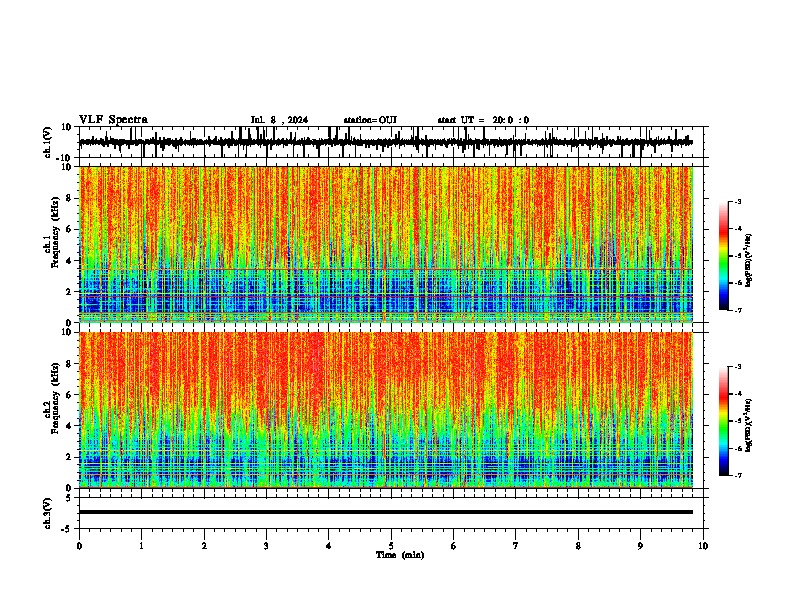This screenshot has width=792, height=612.
Task: Click the "VLF Spectra" plot title
Action: [113, 120]
